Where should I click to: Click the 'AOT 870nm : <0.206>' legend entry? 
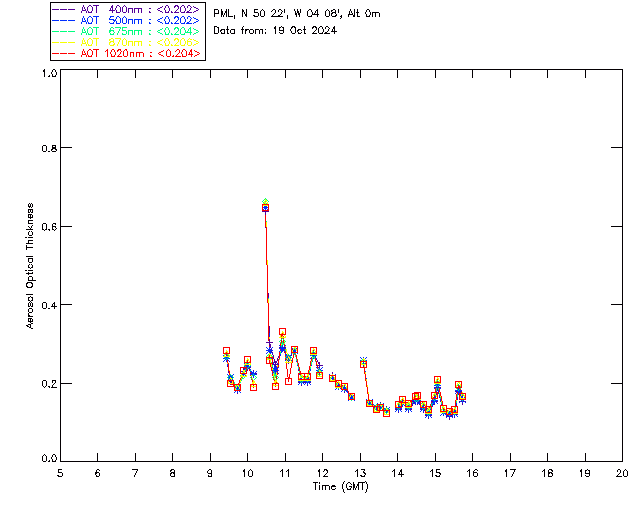point(126,42)
